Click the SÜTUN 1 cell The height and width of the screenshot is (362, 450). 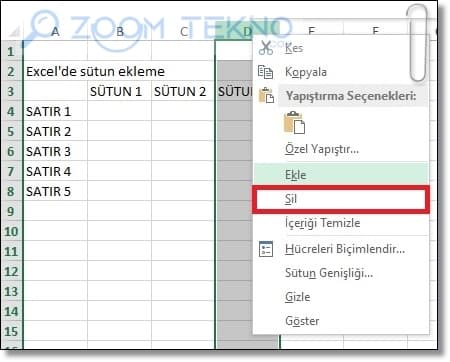pos(119,91)
